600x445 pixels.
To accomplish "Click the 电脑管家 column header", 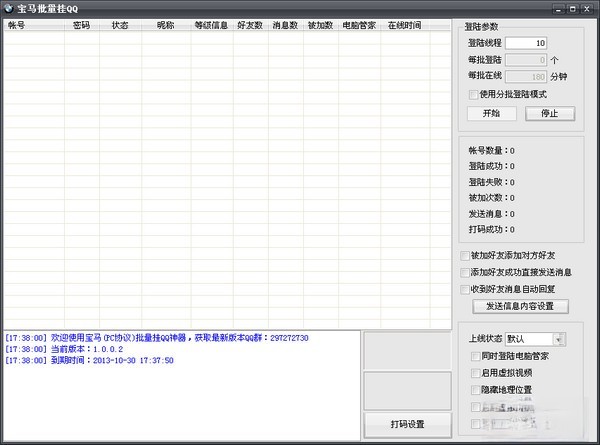I will [360, 25].
